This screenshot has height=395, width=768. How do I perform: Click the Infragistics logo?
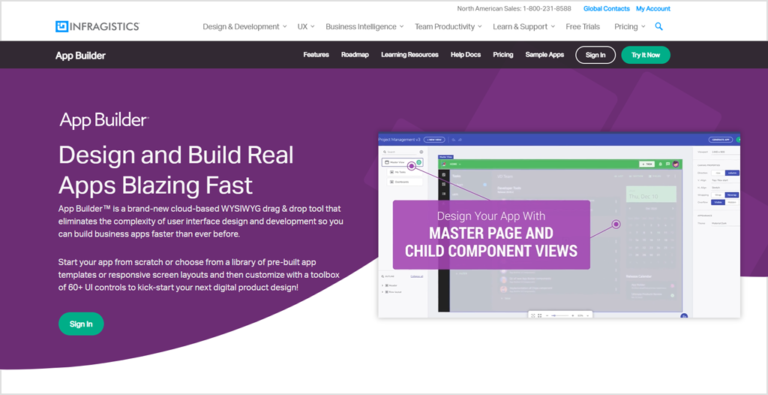pyautogui.click(x=97, y=26)
